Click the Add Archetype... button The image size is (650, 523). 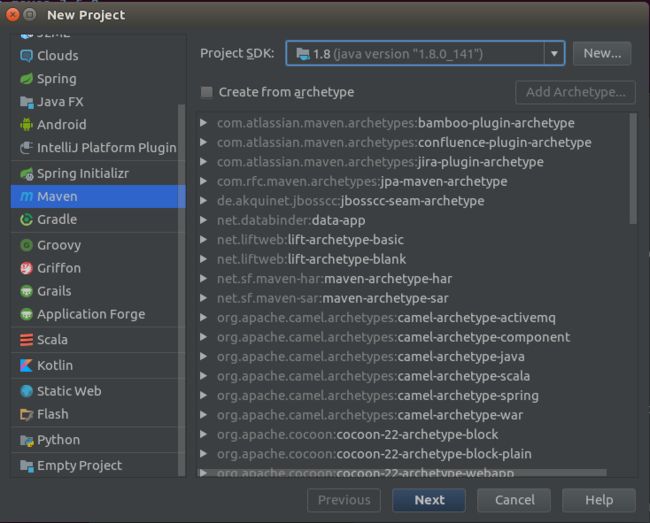point(575,92)
